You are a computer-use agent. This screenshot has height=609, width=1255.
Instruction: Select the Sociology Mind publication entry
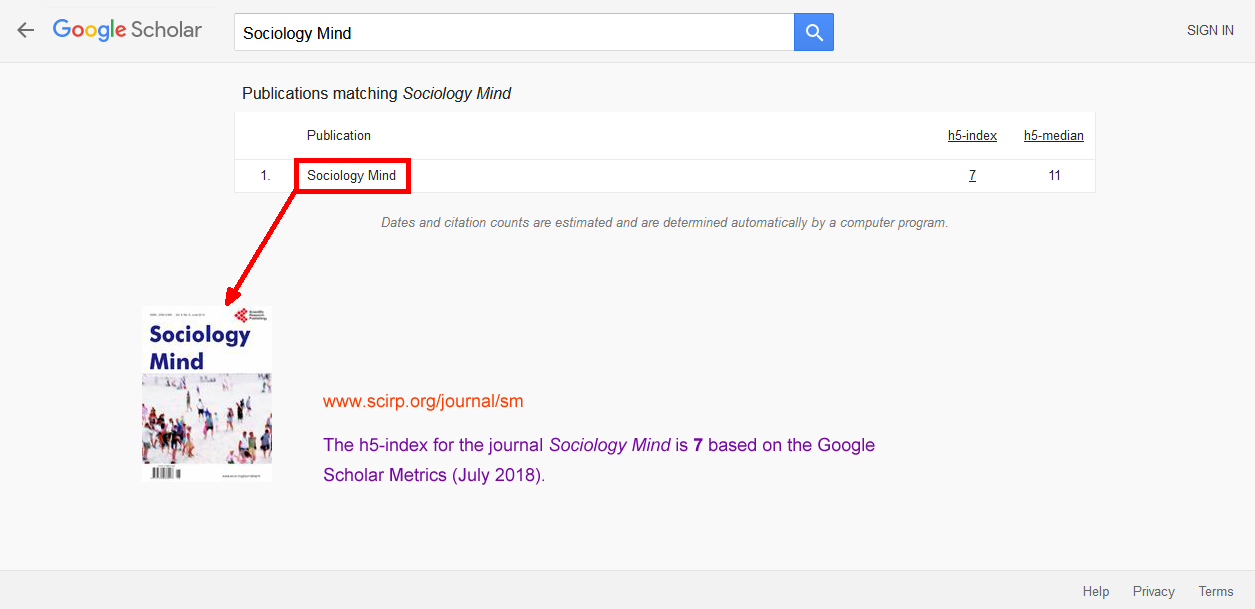[351, 176]
